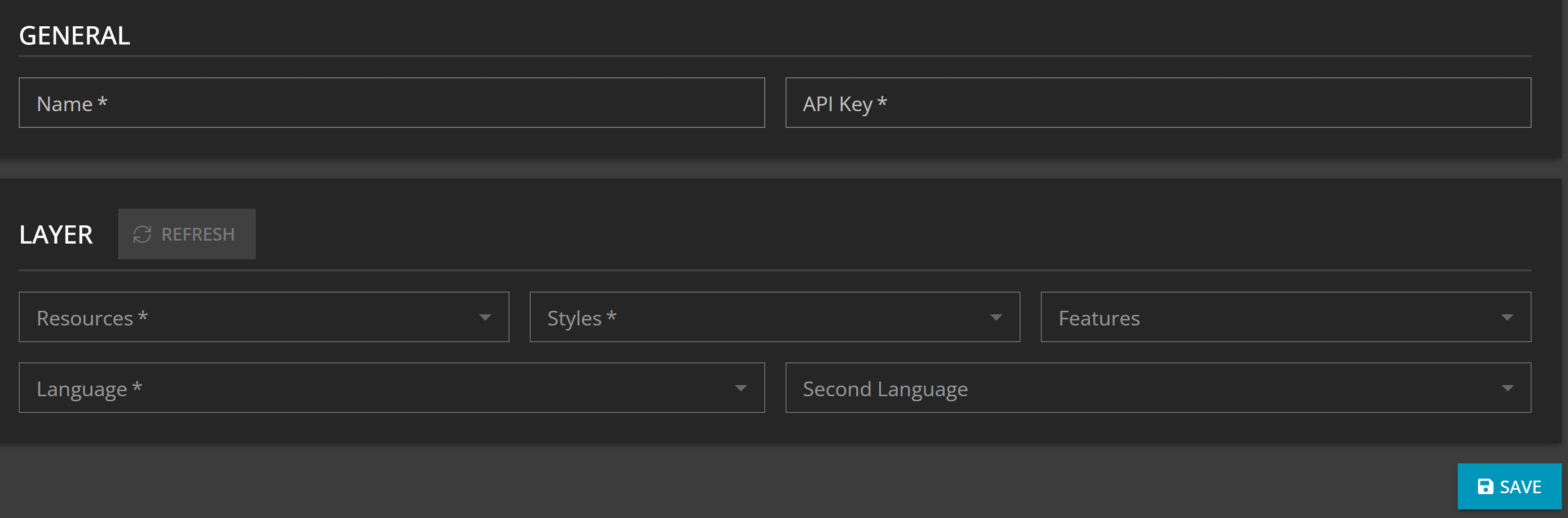Click the Save button
The image size is (1568, 518).
[1509, 486]
